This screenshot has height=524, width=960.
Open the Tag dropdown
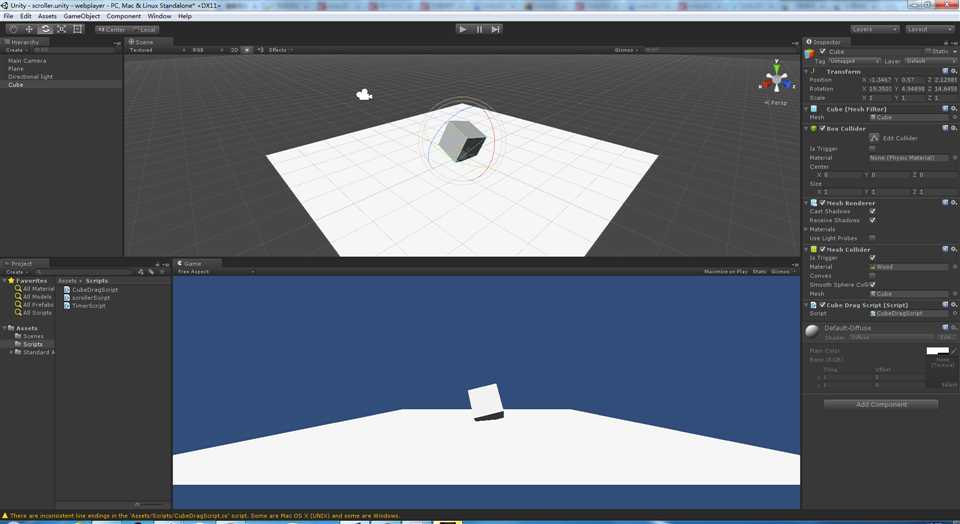854,61
